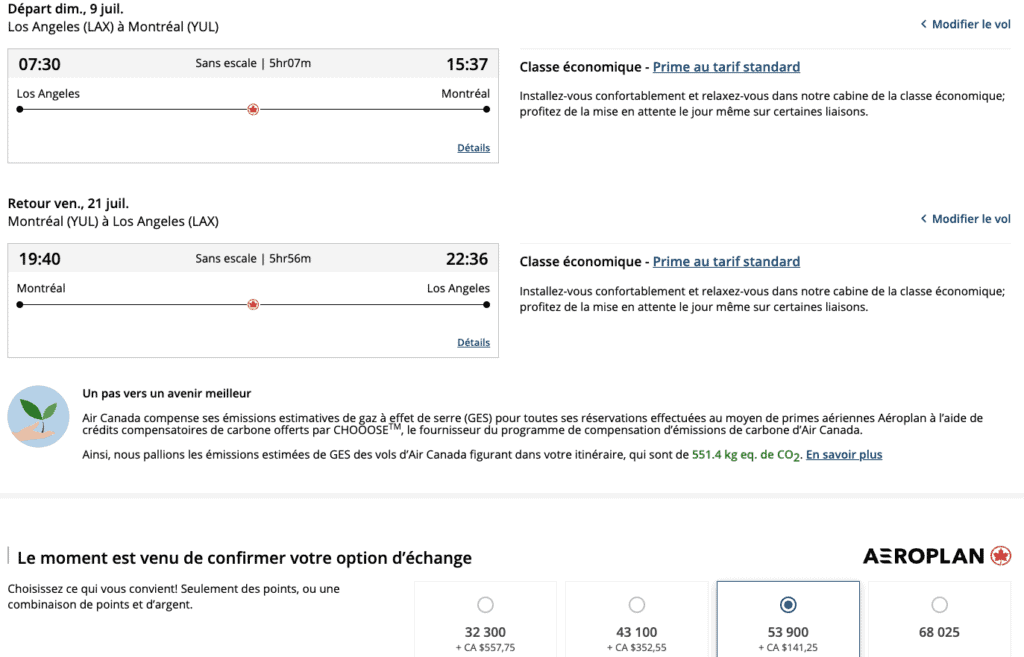
Task: Click the back chevron beside outbound Modifier le vol
Action: (923, 24)
